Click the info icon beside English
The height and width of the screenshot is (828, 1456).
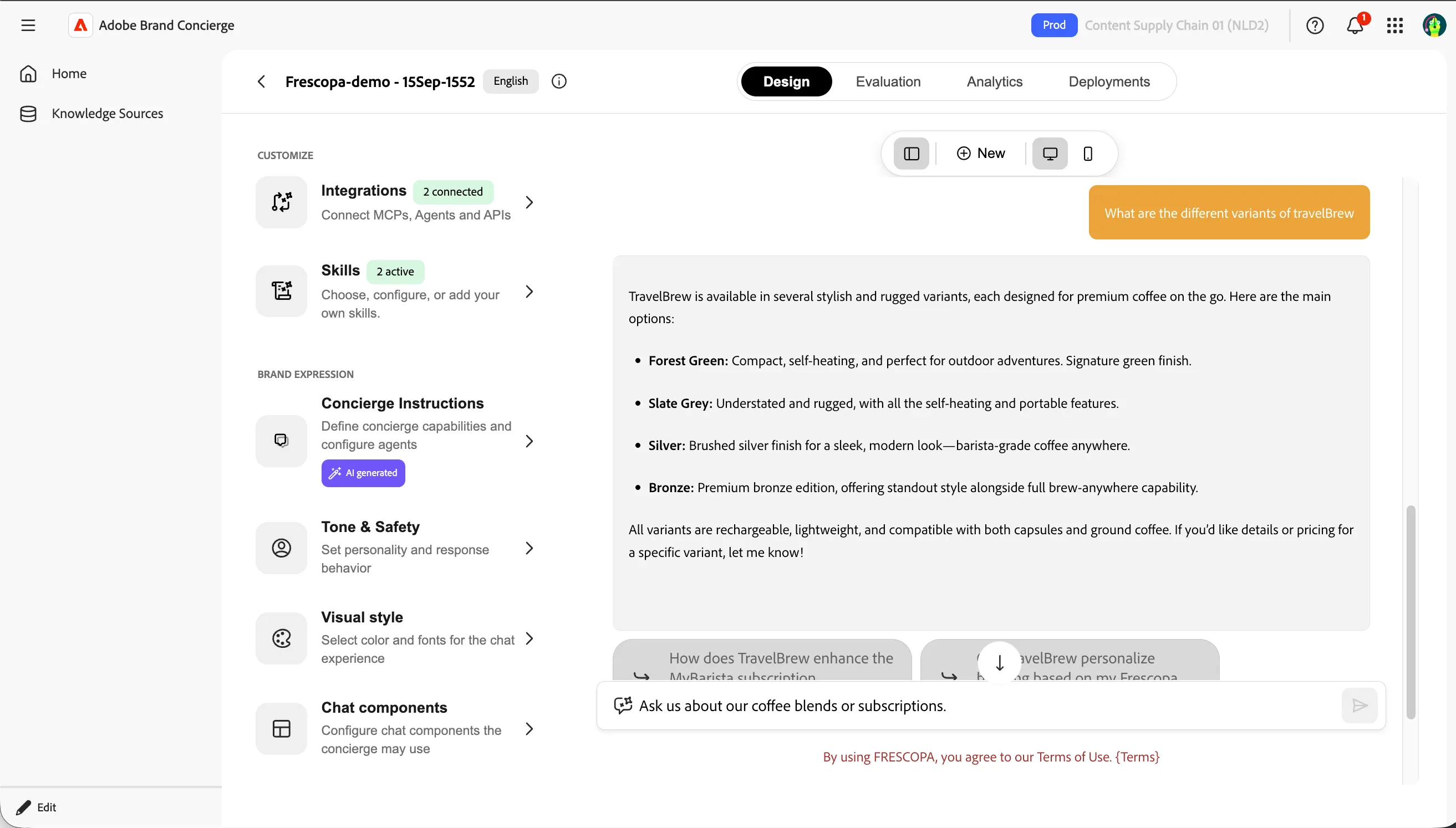point(558,81)
